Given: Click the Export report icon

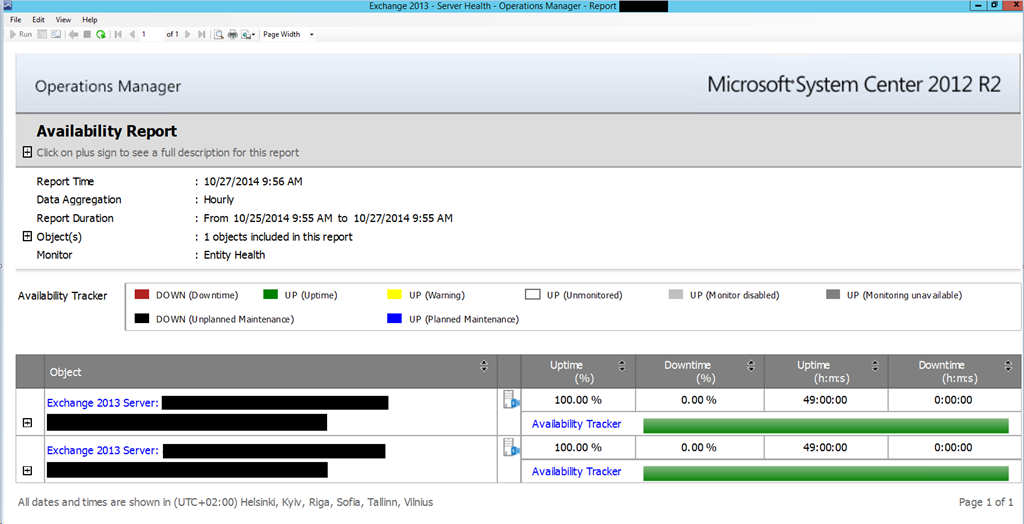Looking at the screenshot, I should click(246, 34).
